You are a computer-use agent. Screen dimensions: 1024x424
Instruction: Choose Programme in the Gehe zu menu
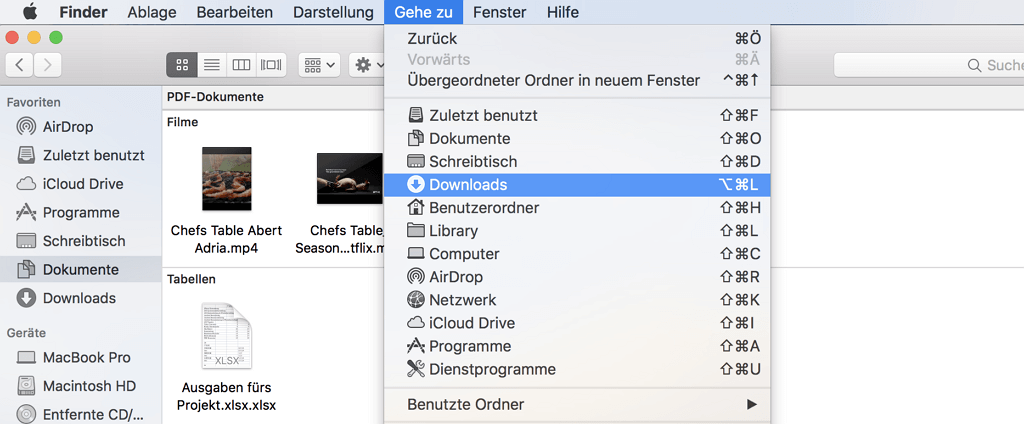pos(577,346)
